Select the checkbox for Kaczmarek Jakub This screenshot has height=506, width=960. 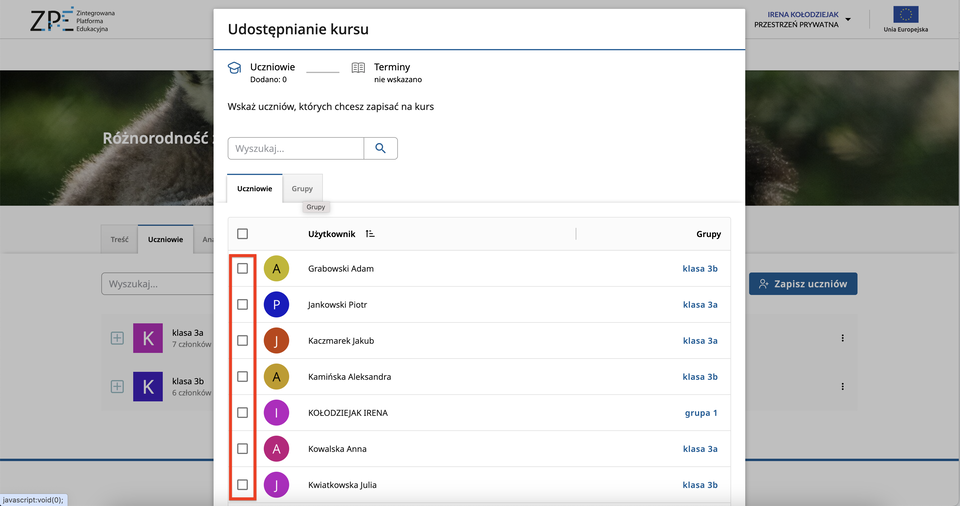click(x=243, y=340)
